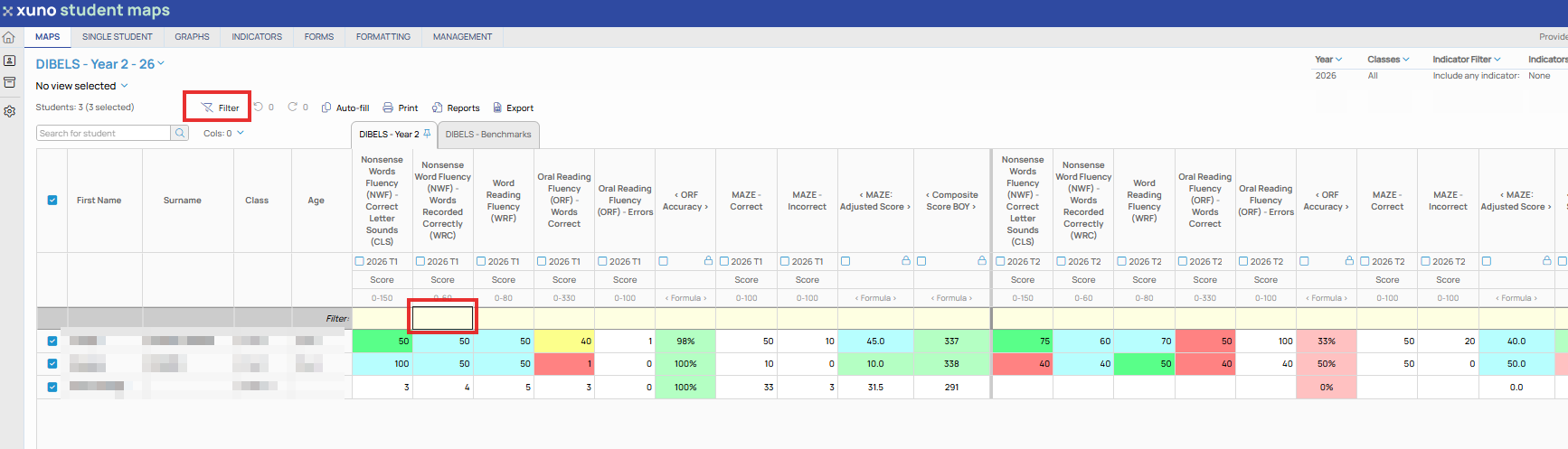The height and width of the screenshot is (449, 1568).
Task: Uncheck the first student row checkbox
Action: (x=52, y=341)
